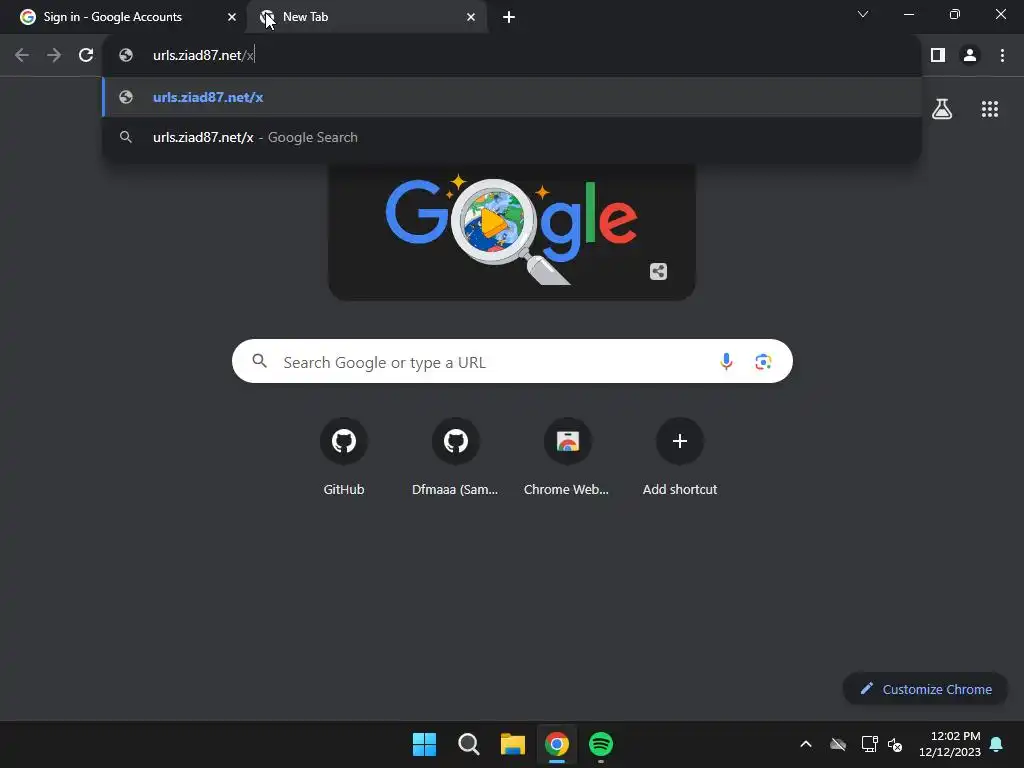Choose the urls.ziad87.net/x URL suggestion
Viewport: 1024px width, 768px height.
point(512,97)
